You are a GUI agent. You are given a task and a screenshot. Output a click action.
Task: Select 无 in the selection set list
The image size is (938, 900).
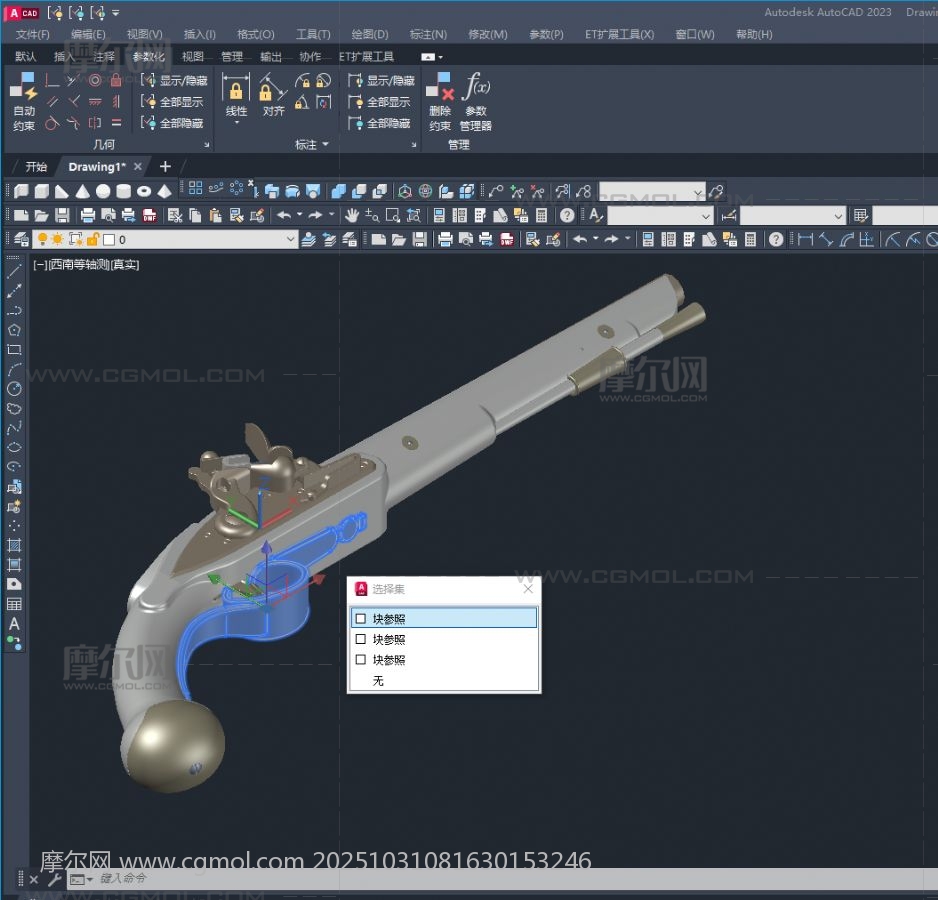point(378,681)
